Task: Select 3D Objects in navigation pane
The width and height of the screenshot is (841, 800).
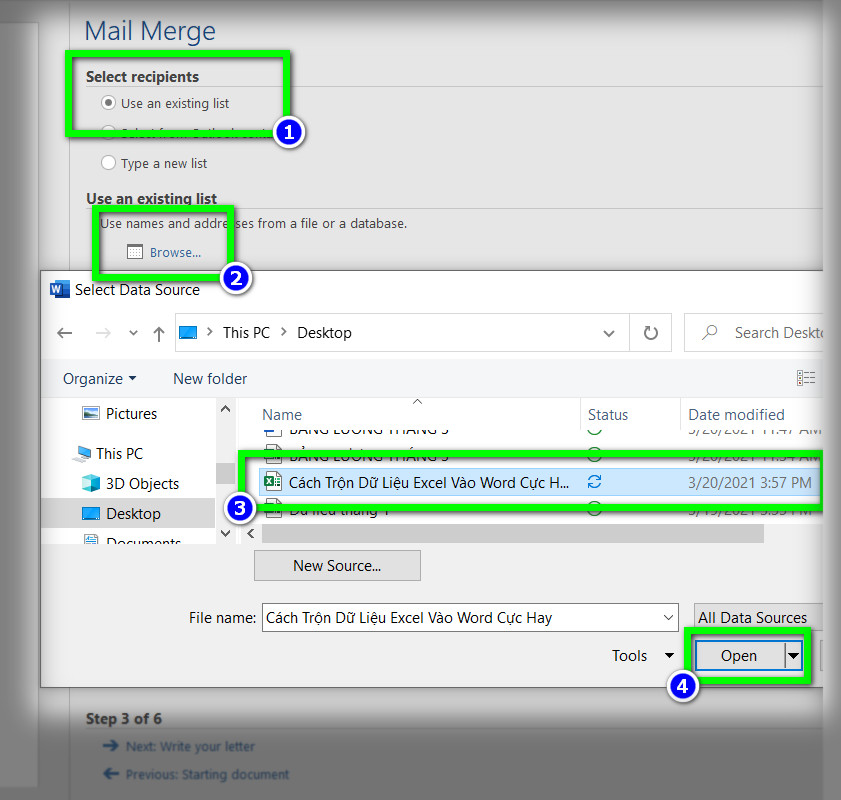Action: 141,484
